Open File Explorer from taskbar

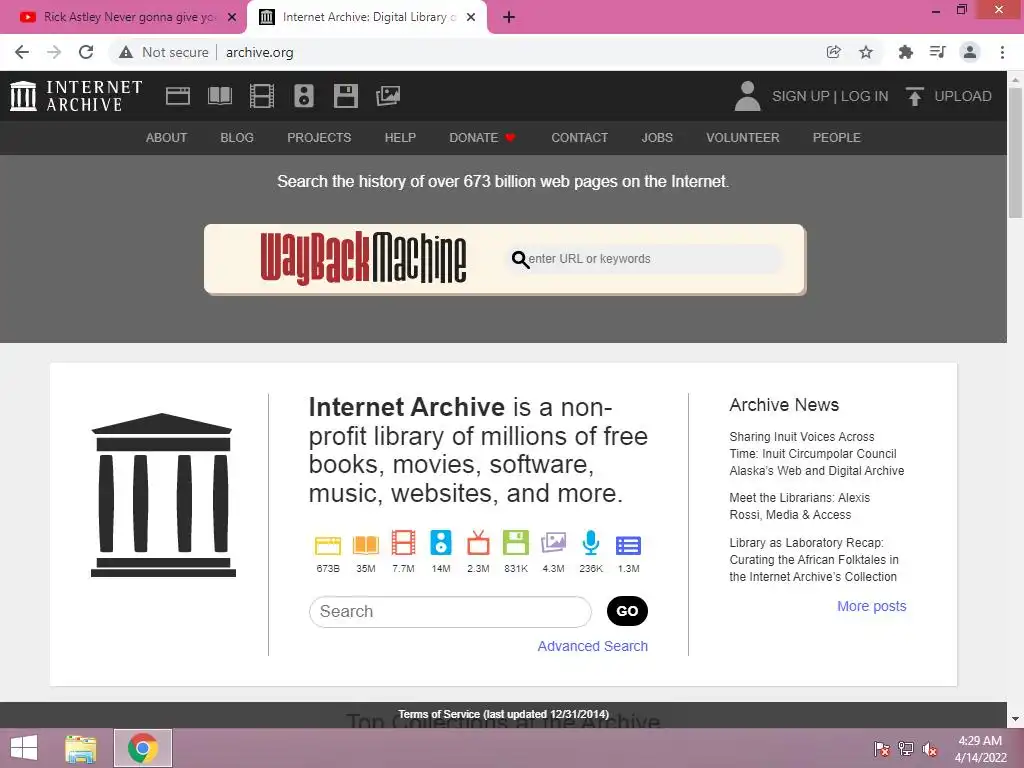point(81,748)
